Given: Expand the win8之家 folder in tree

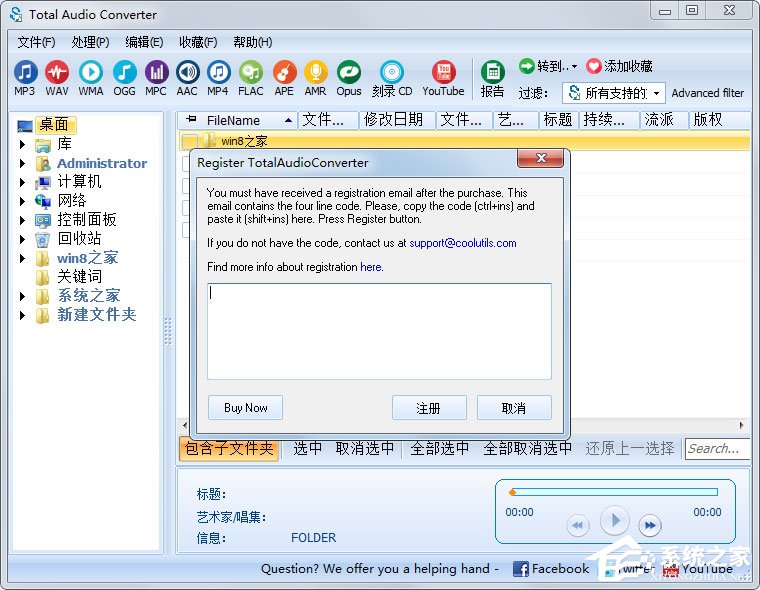Looking at the screenshot, I should (x=22, y=258).
